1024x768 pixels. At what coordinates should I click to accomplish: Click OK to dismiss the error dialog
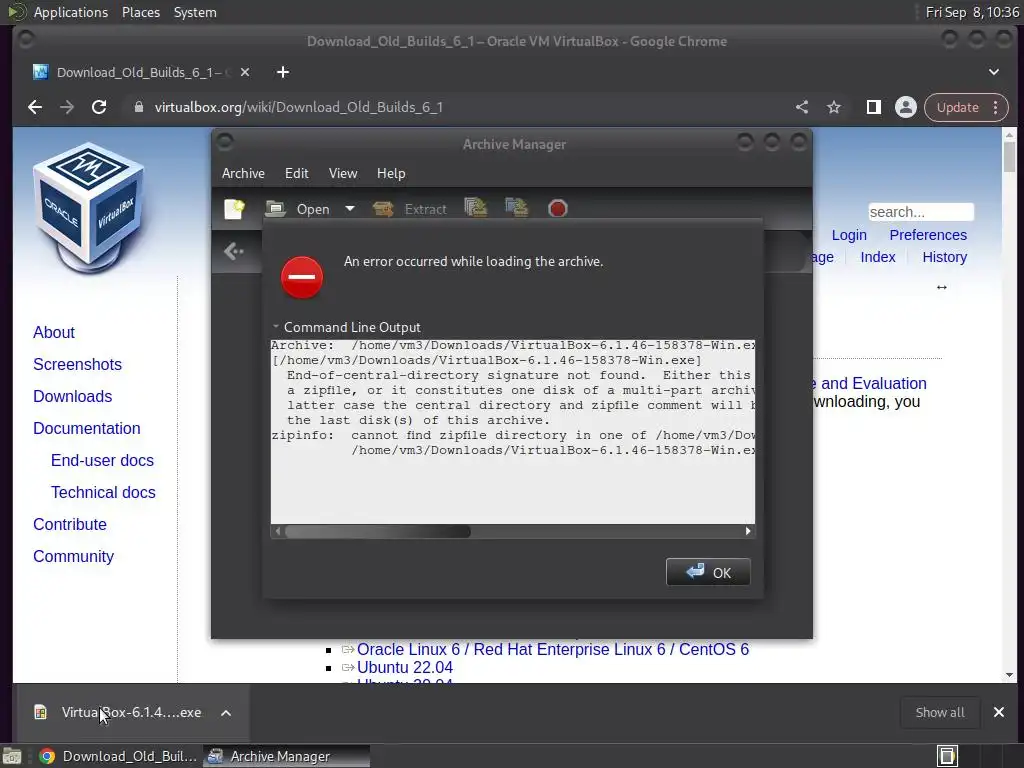point(708,572)
